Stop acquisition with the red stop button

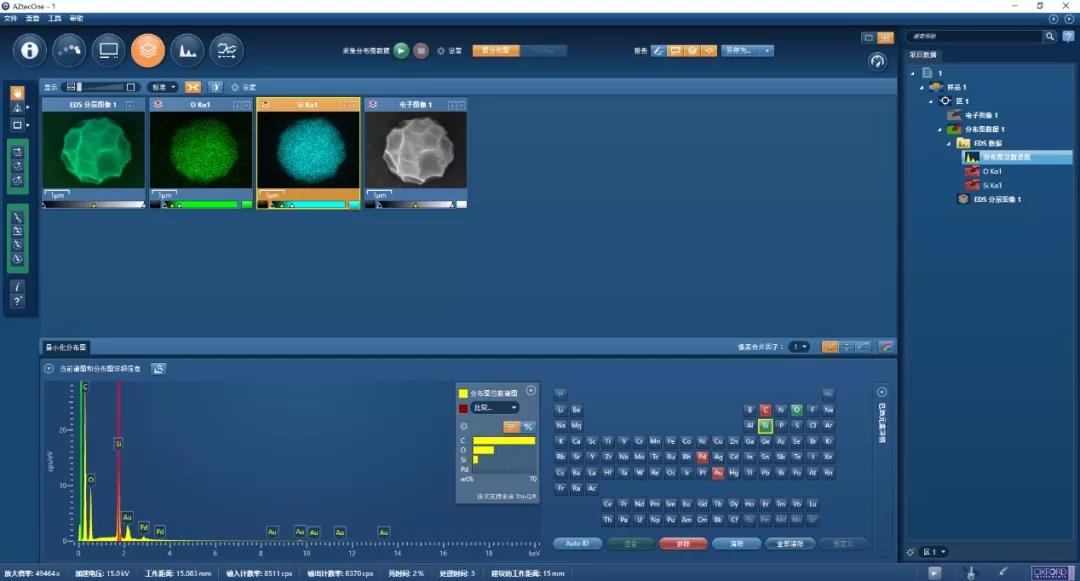click(x=421, y=50)
